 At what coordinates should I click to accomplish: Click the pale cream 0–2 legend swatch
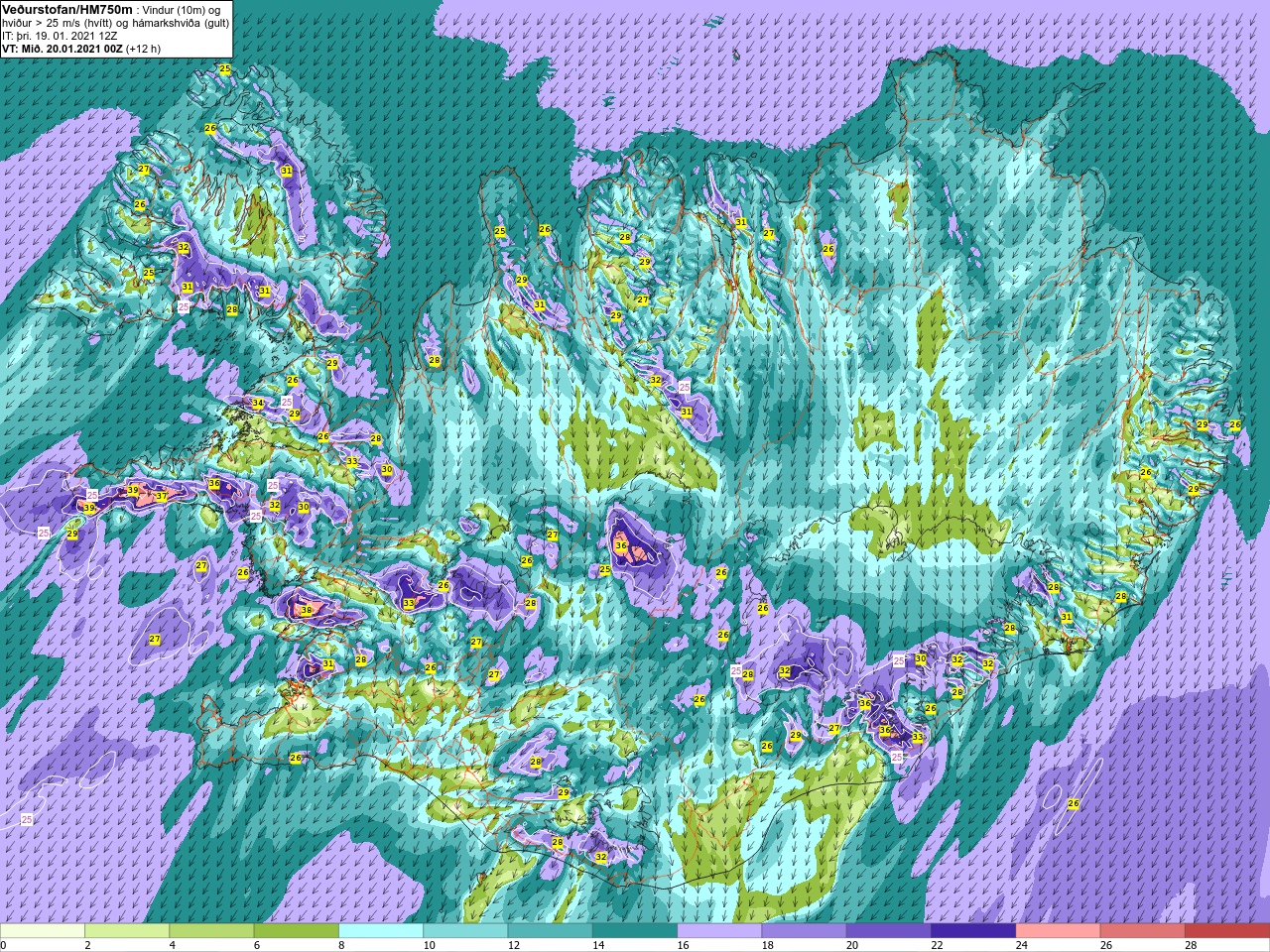pos(43,931)
